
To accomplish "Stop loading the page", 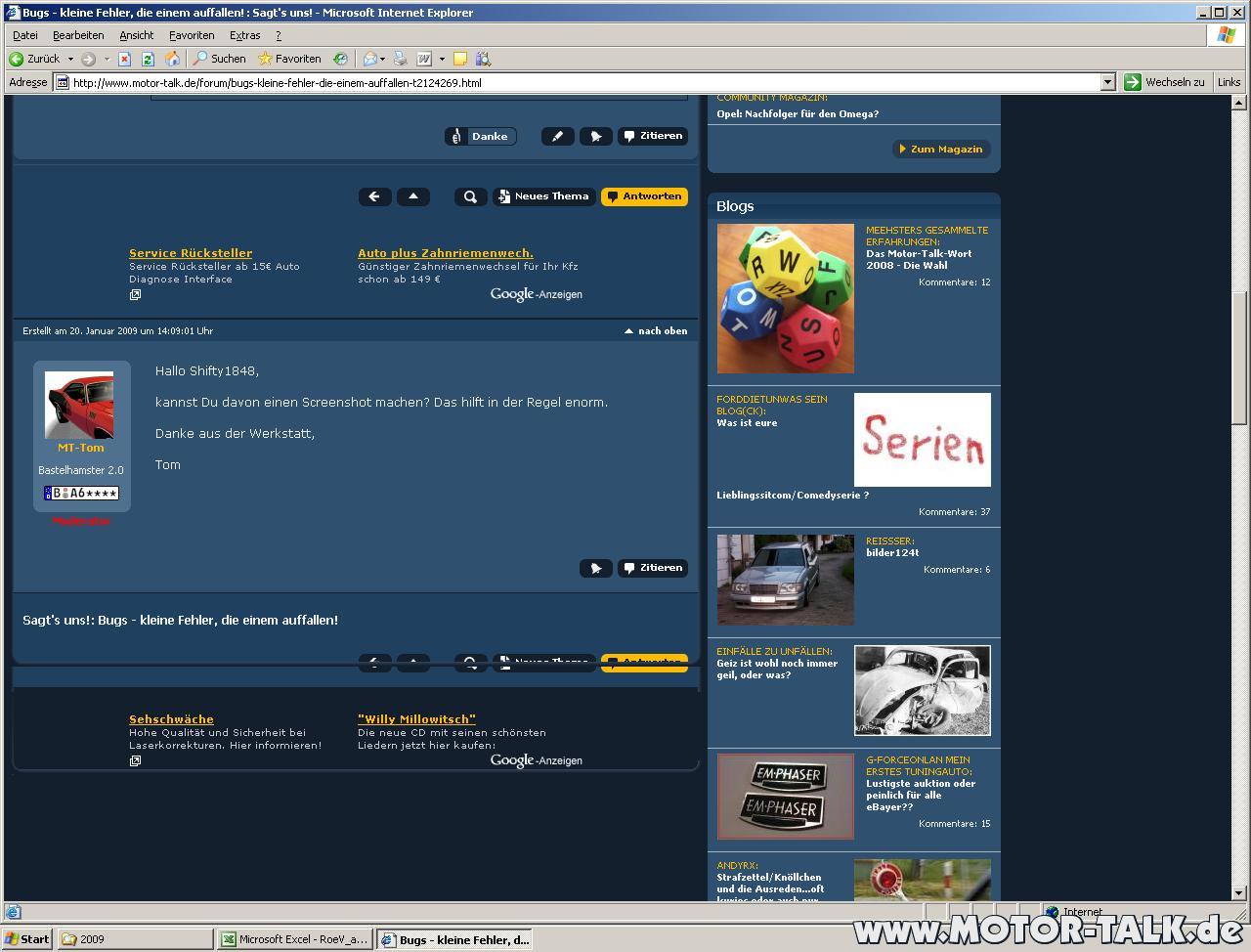I will pyautogui.click(x=125, y=59).
